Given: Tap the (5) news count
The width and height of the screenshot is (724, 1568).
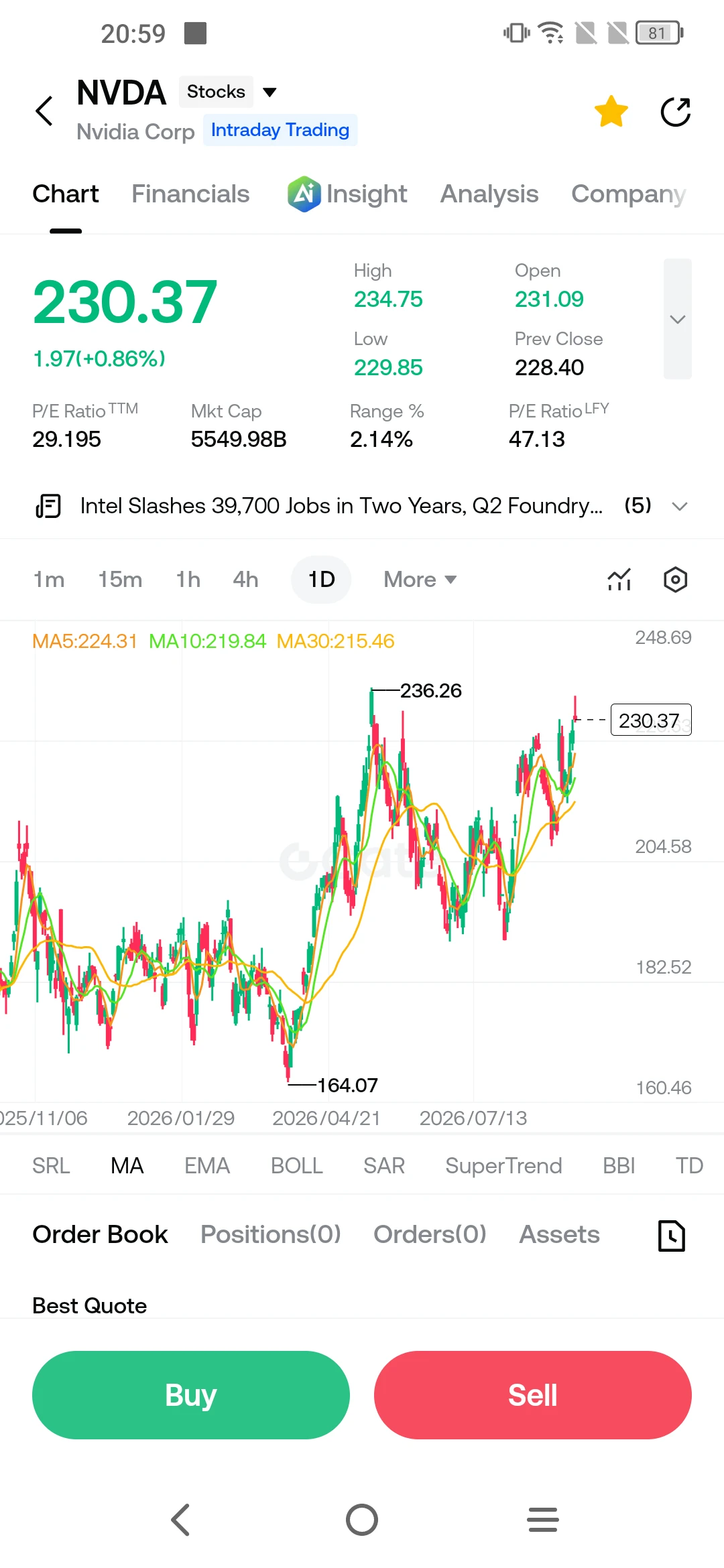Looking at the screenshot, I should 638,506.
